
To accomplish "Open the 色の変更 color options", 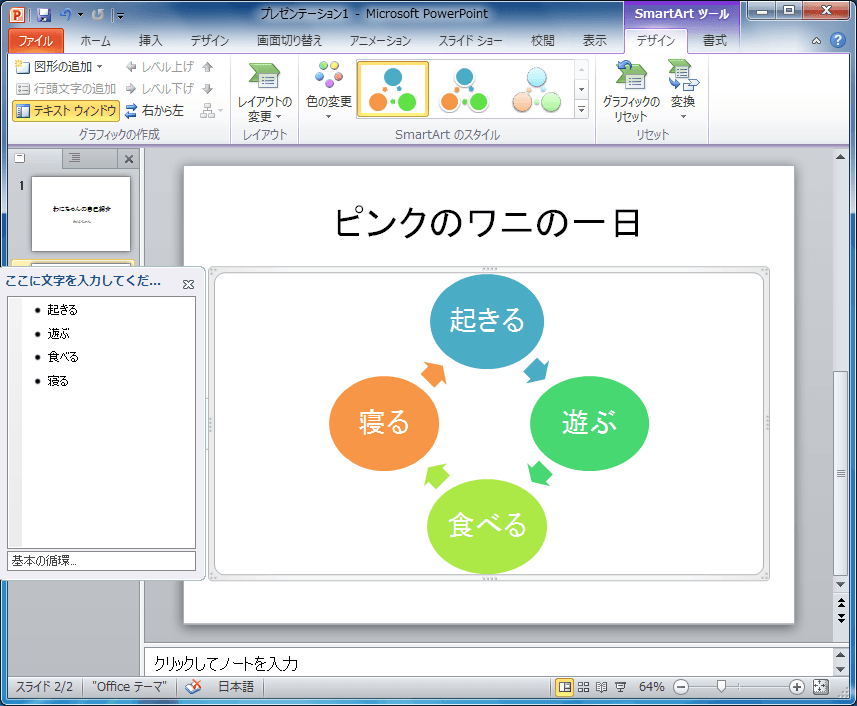I will pyautogui.click(x=328, y=90).
